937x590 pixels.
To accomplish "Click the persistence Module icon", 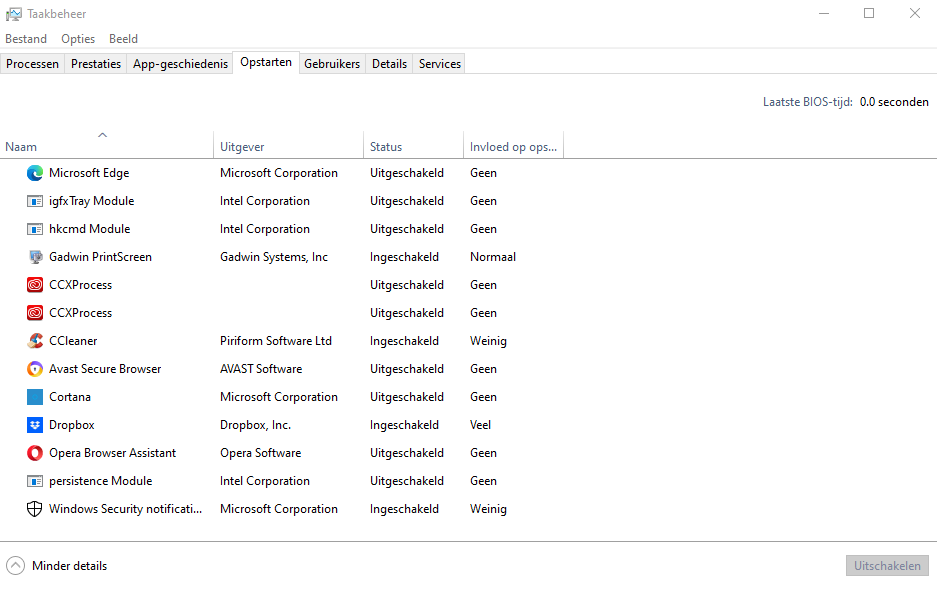I will point(35,481).
